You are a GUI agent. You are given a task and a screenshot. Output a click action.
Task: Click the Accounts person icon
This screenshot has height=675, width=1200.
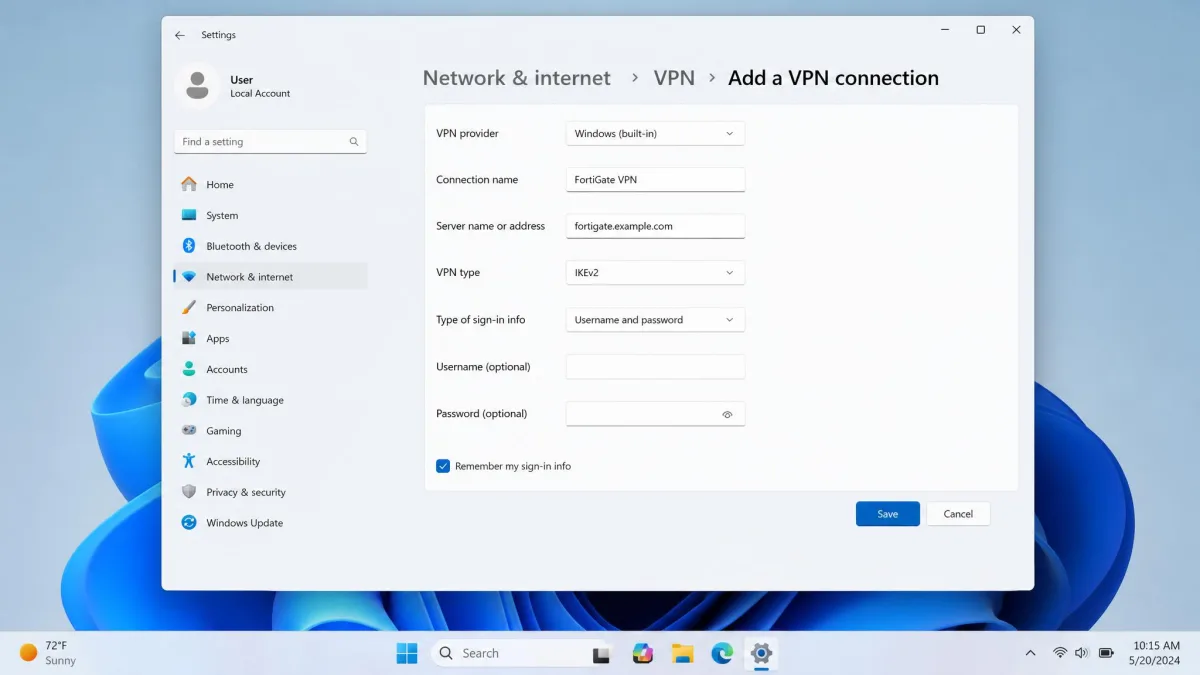189,369
